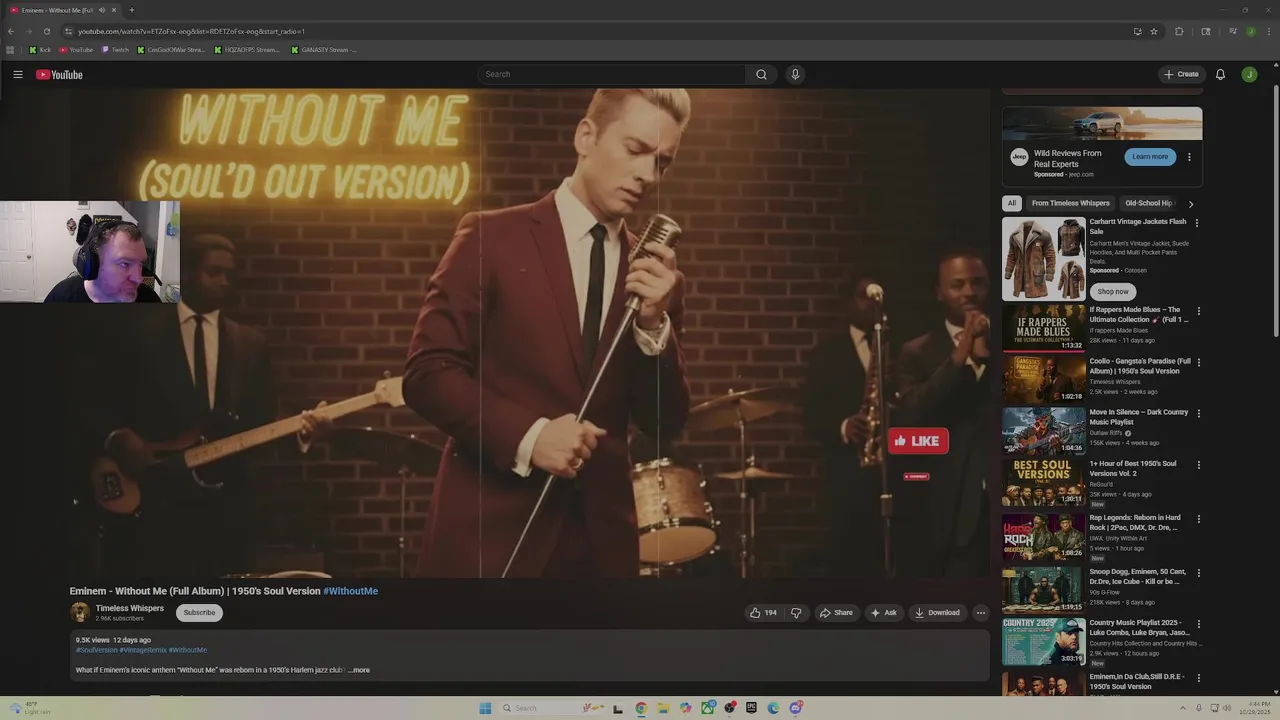Mute the tab via speaker icon
This screenshot has height=720, width=1280.
tap(102, 10)
